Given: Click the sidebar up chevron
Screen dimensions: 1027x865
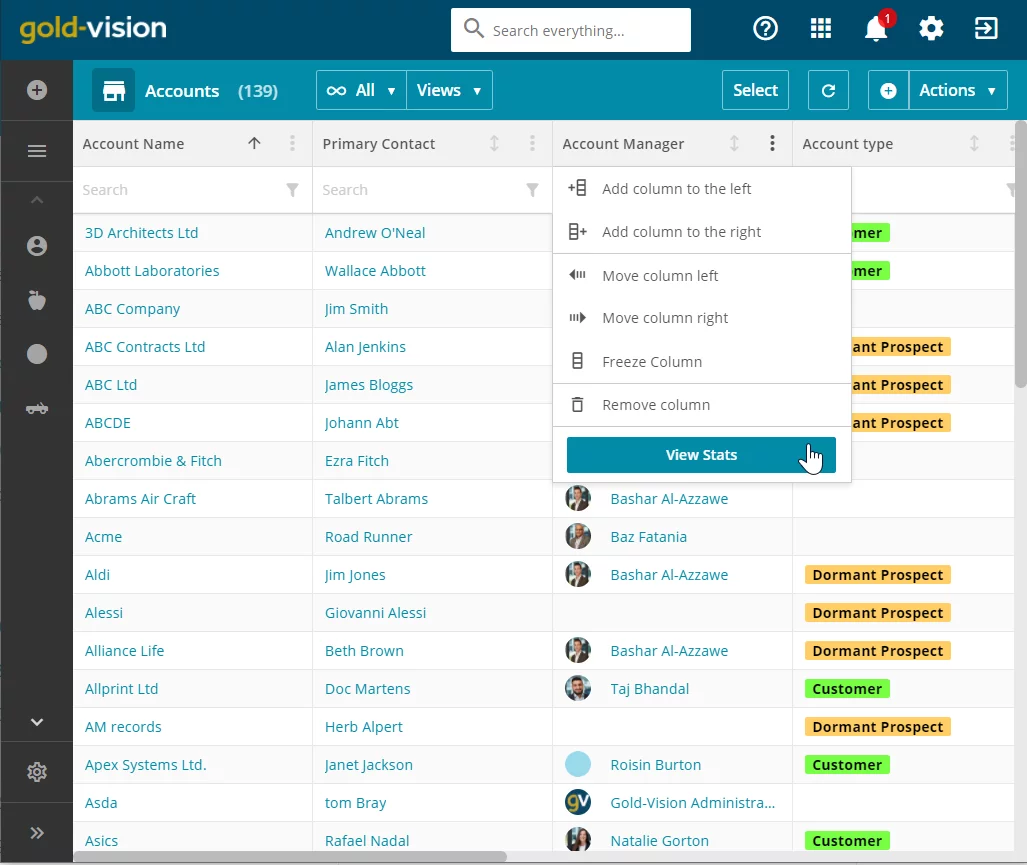Looking at the screenshot, I should pos(37,200).
